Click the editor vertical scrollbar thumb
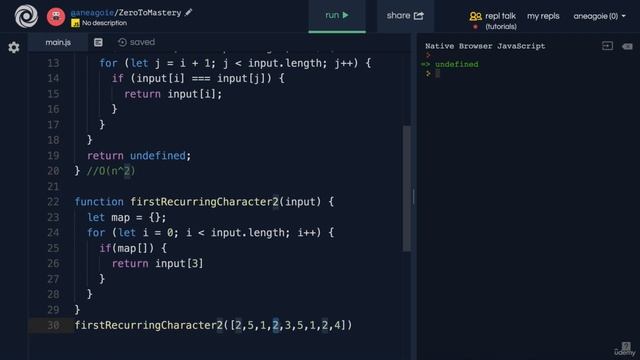The height and width of the screenshot is (360, 640). (407, 188)
